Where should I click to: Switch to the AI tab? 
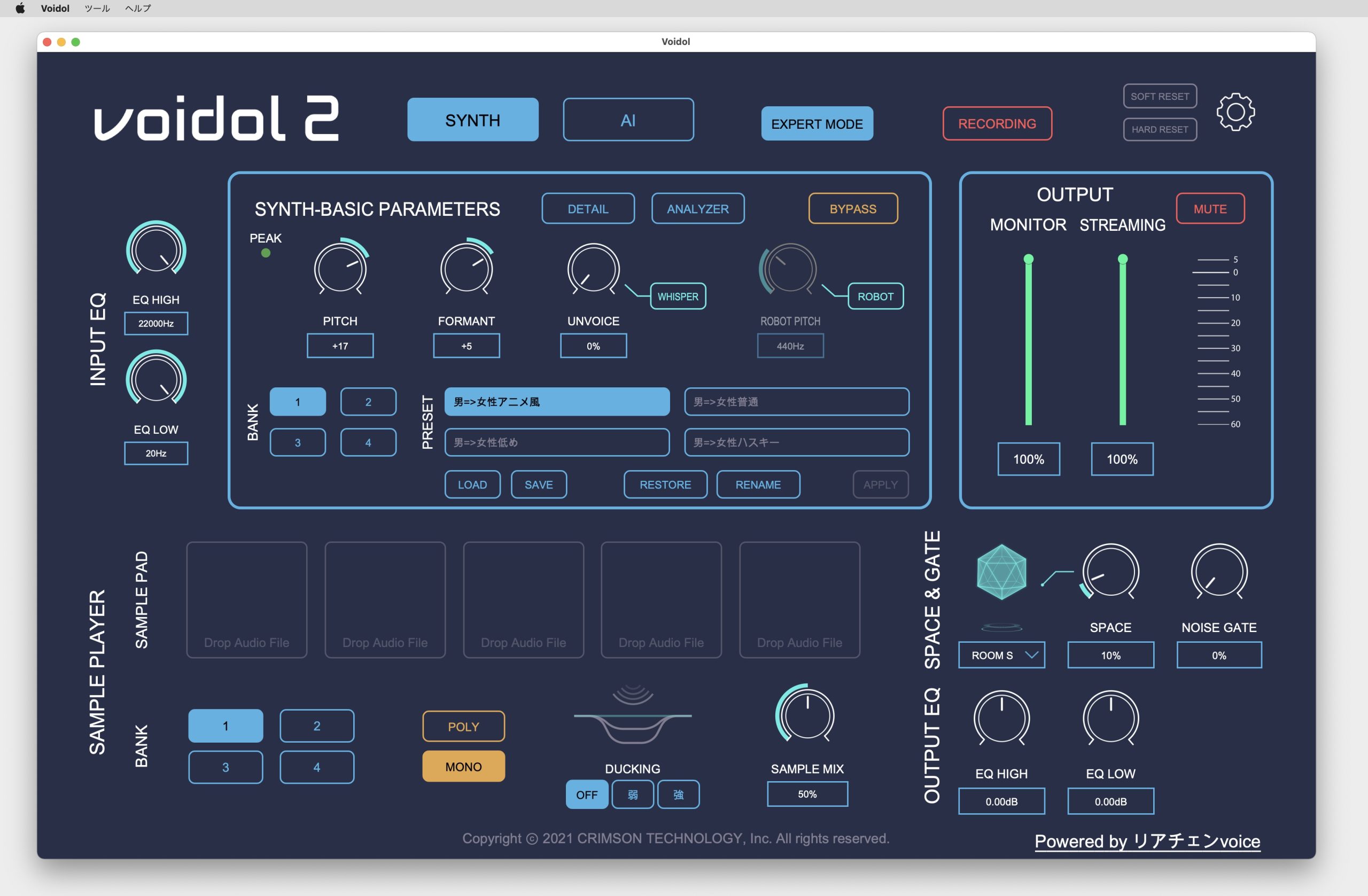point(628,120)
